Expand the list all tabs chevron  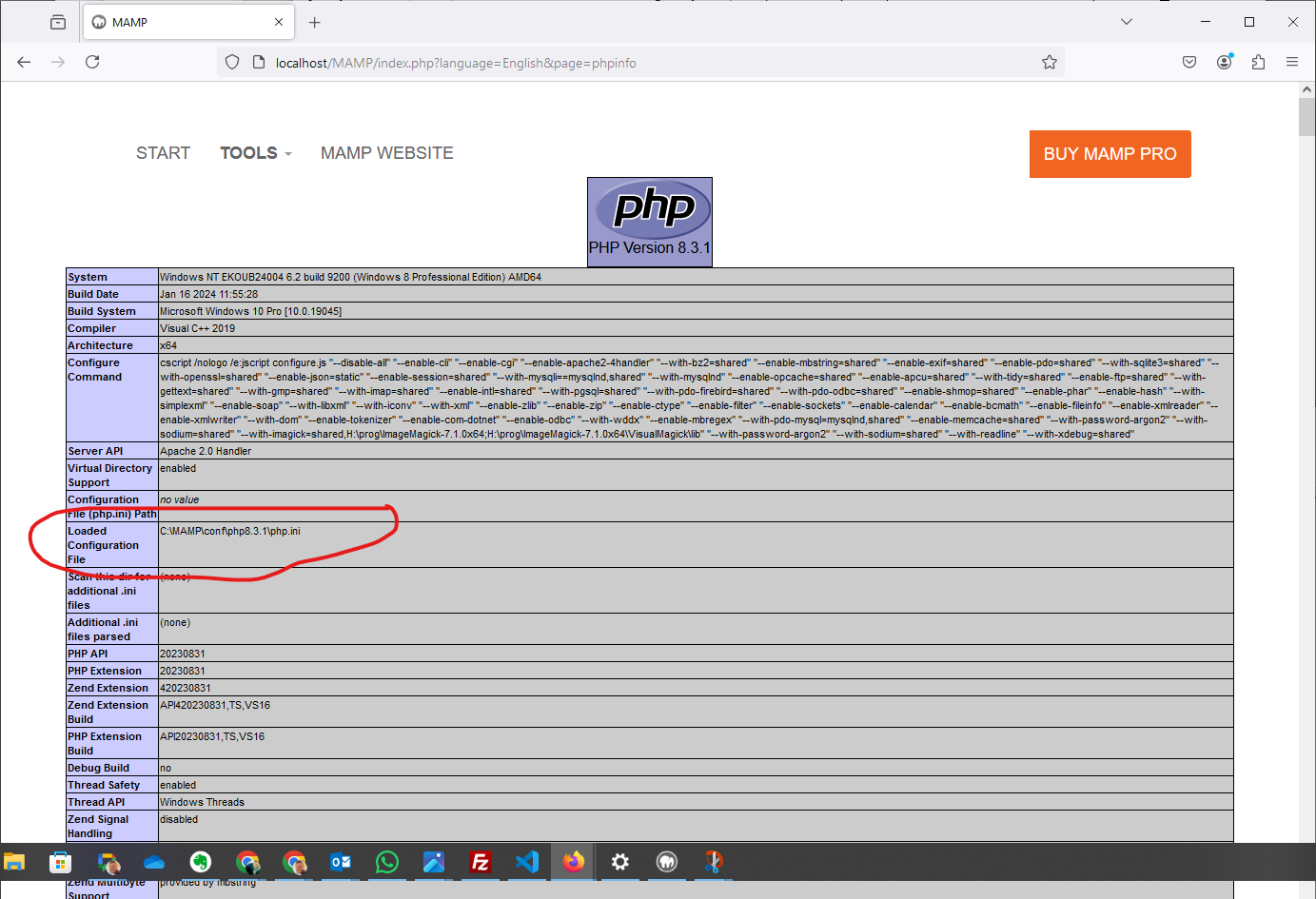click(x=1126, y=22)
